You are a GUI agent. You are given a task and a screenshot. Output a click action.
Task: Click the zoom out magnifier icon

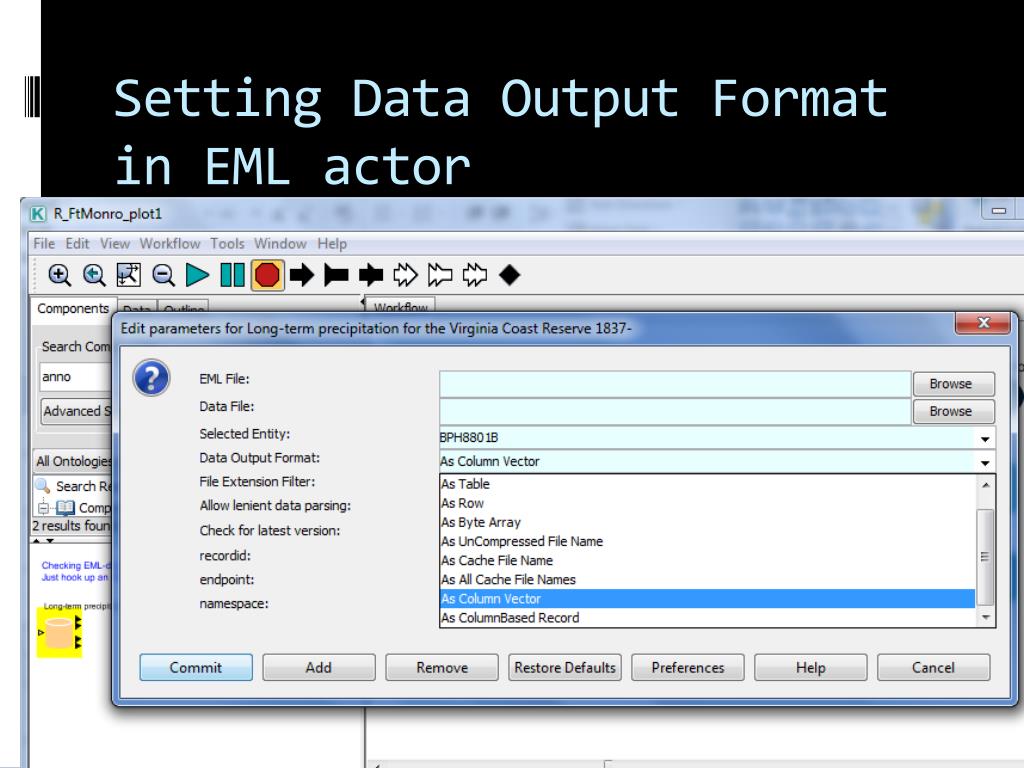point(163,275)
